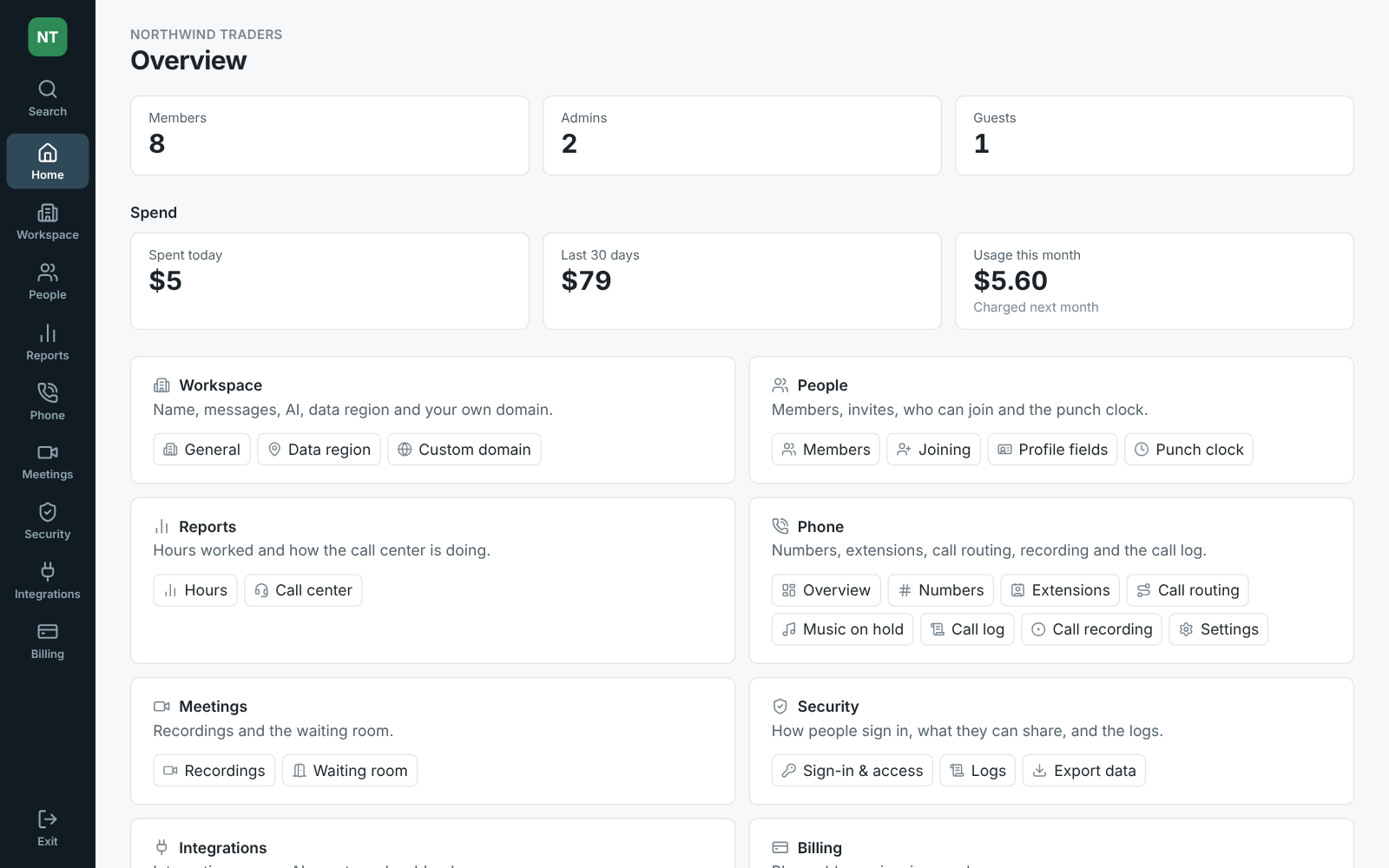Screen dimensions: 1389x868
Task: Open the Members chip under People
Action: 826,450
